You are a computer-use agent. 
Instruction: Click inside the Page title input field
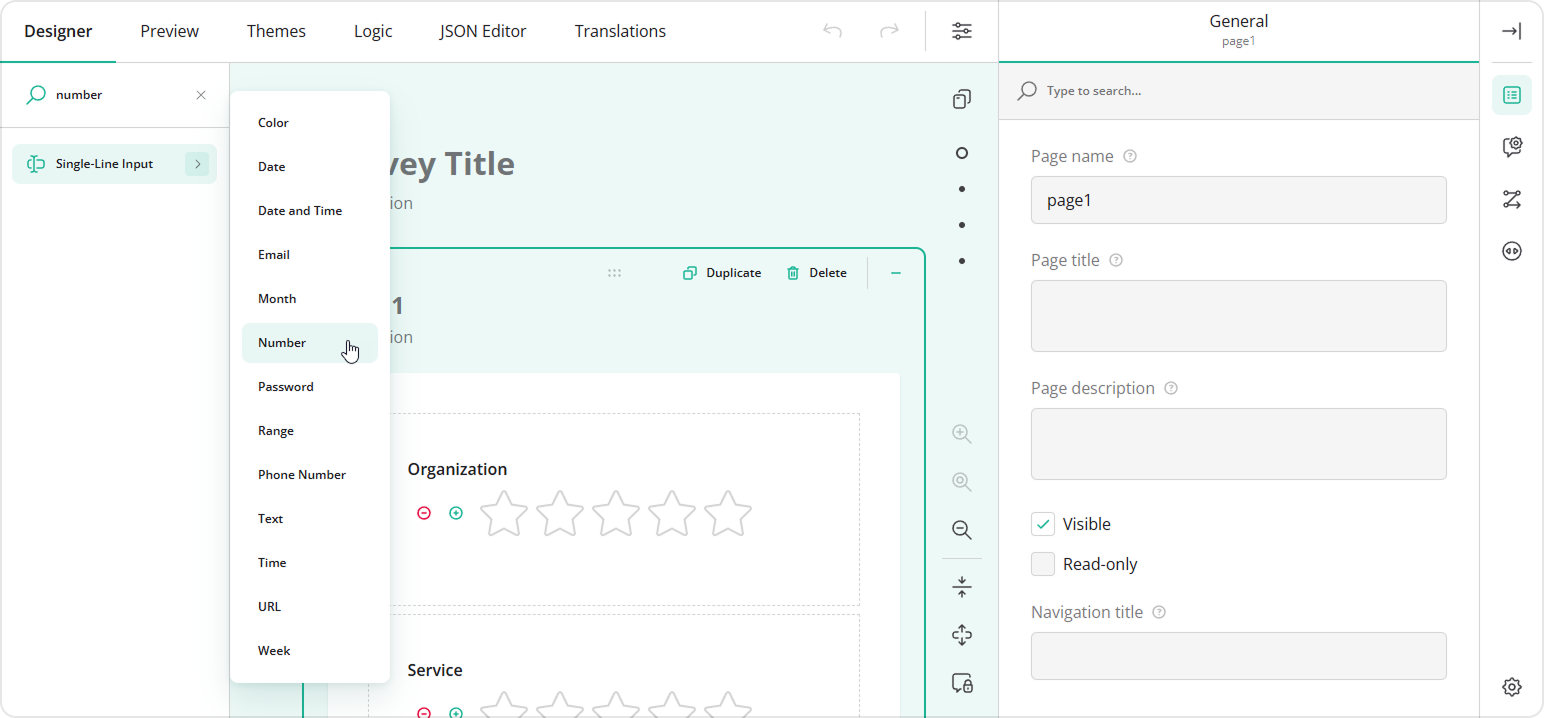click(x=1238, y=316)
